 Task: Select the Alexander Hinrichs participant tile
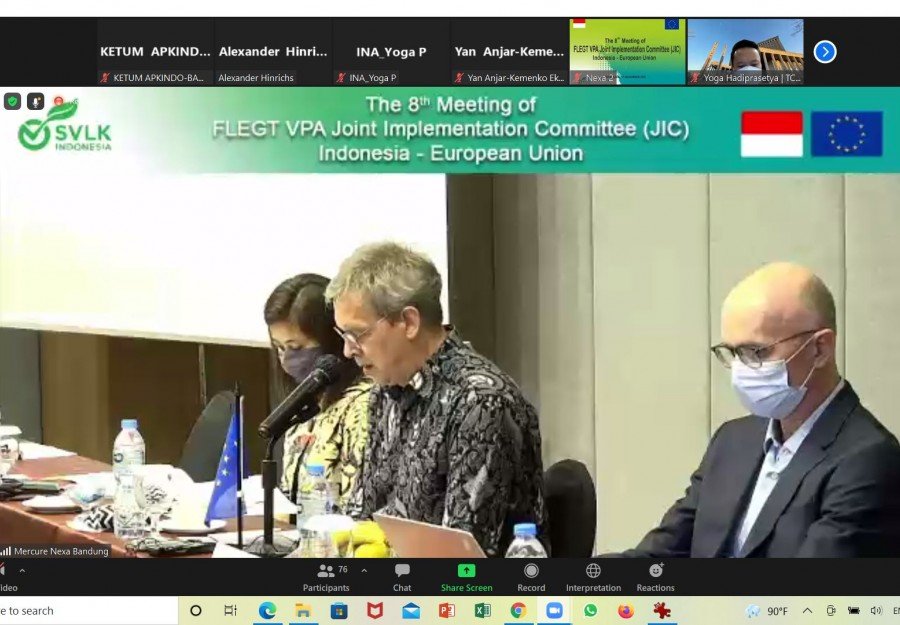[273, 52]
